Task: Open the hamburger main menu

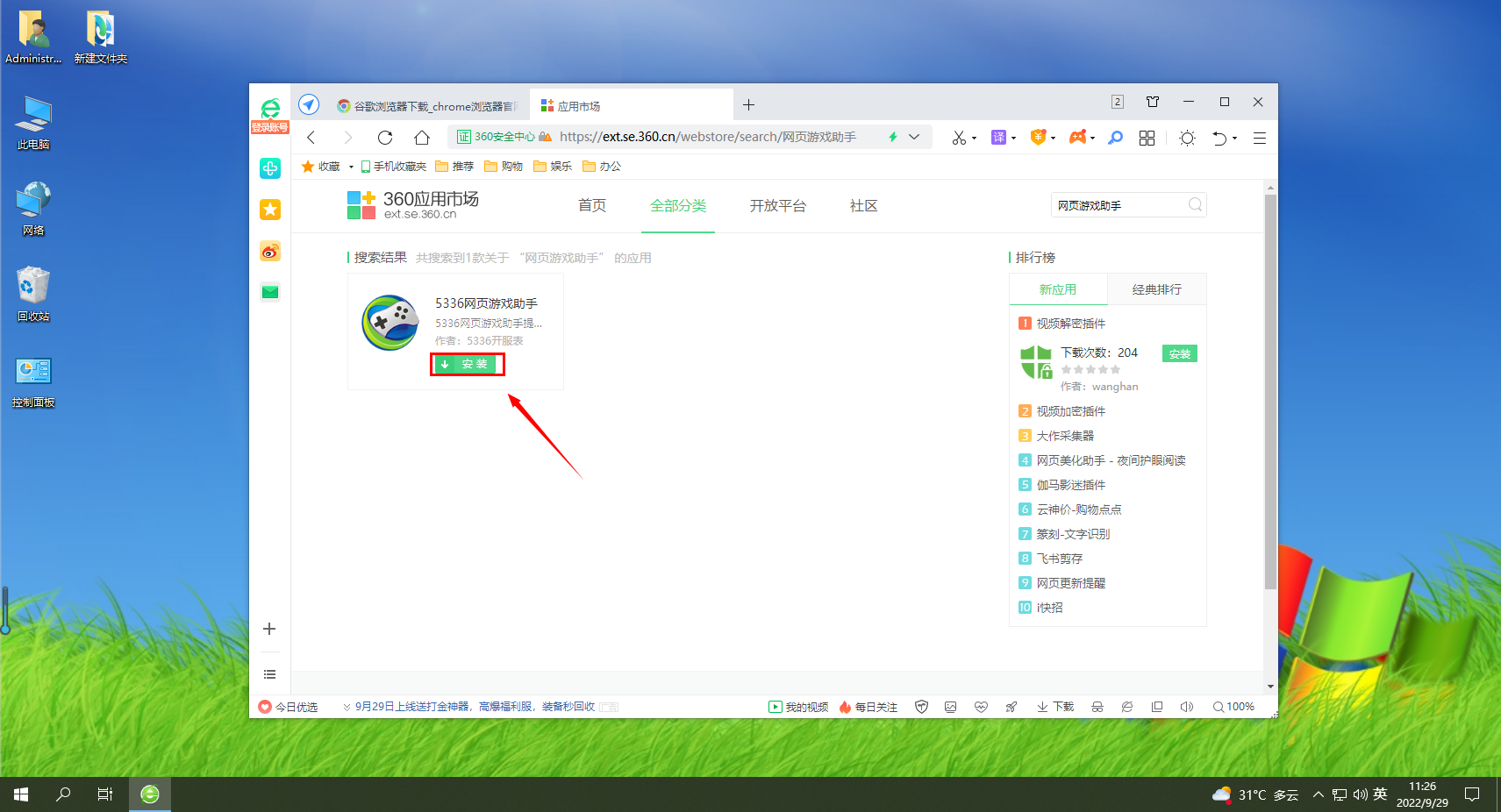Action: 1259,138
